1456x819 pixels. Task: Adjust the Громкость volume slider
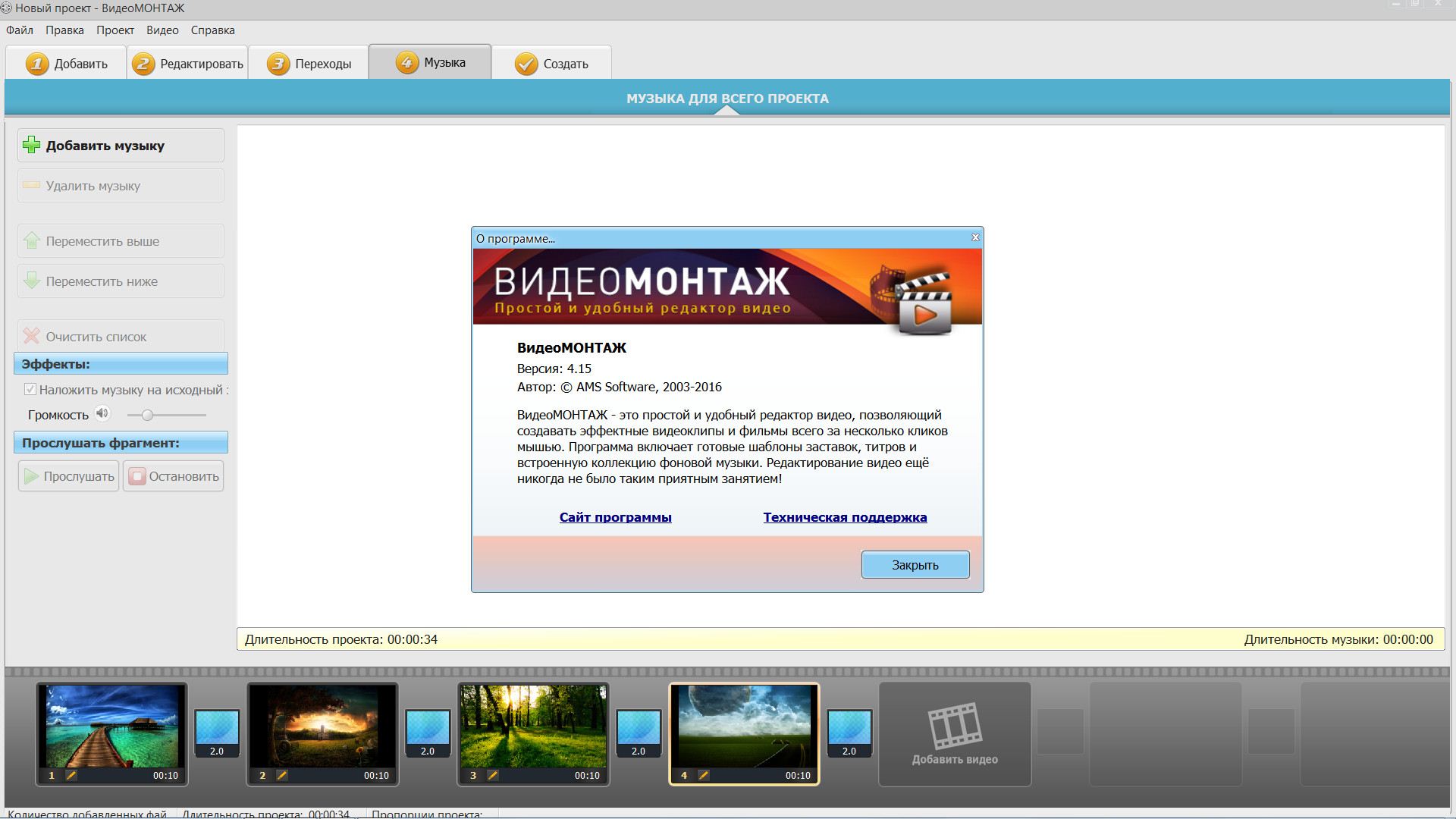(x=167, y=415)
